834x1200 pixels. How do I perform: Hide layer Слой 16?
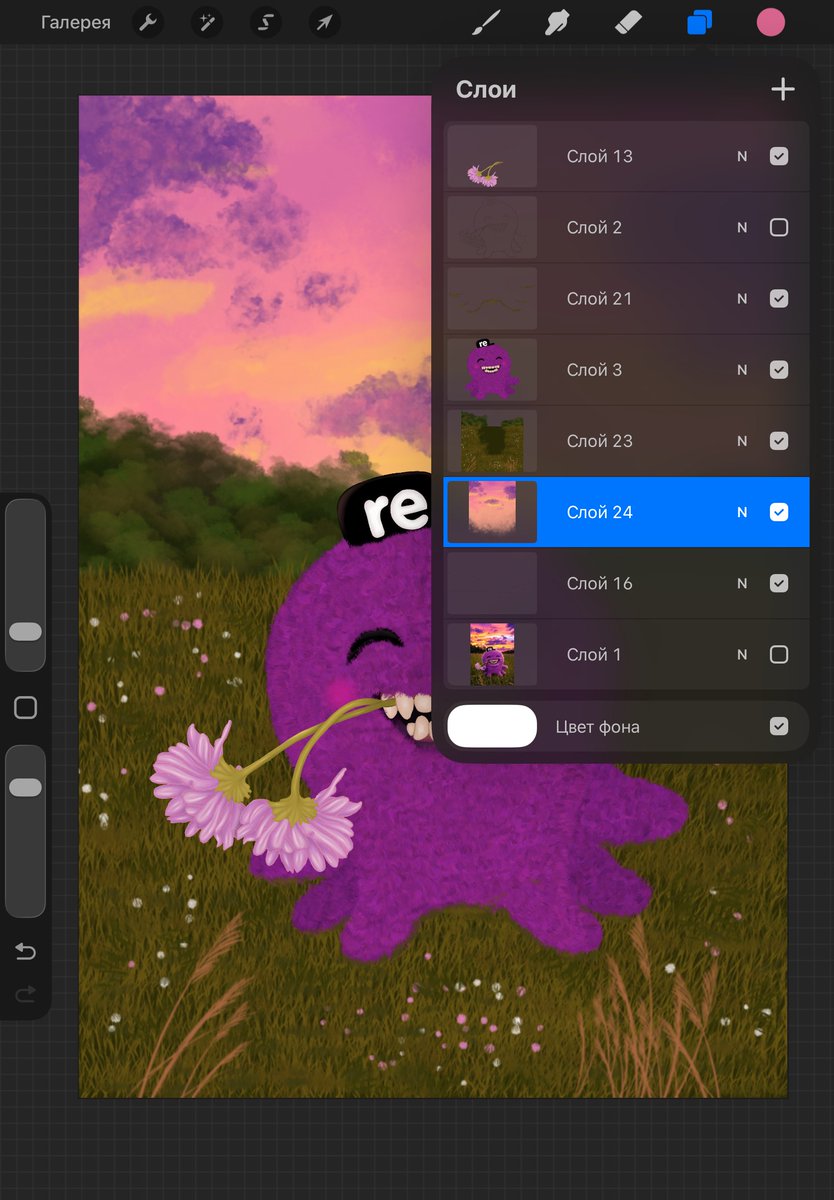(x=779, y=583)
